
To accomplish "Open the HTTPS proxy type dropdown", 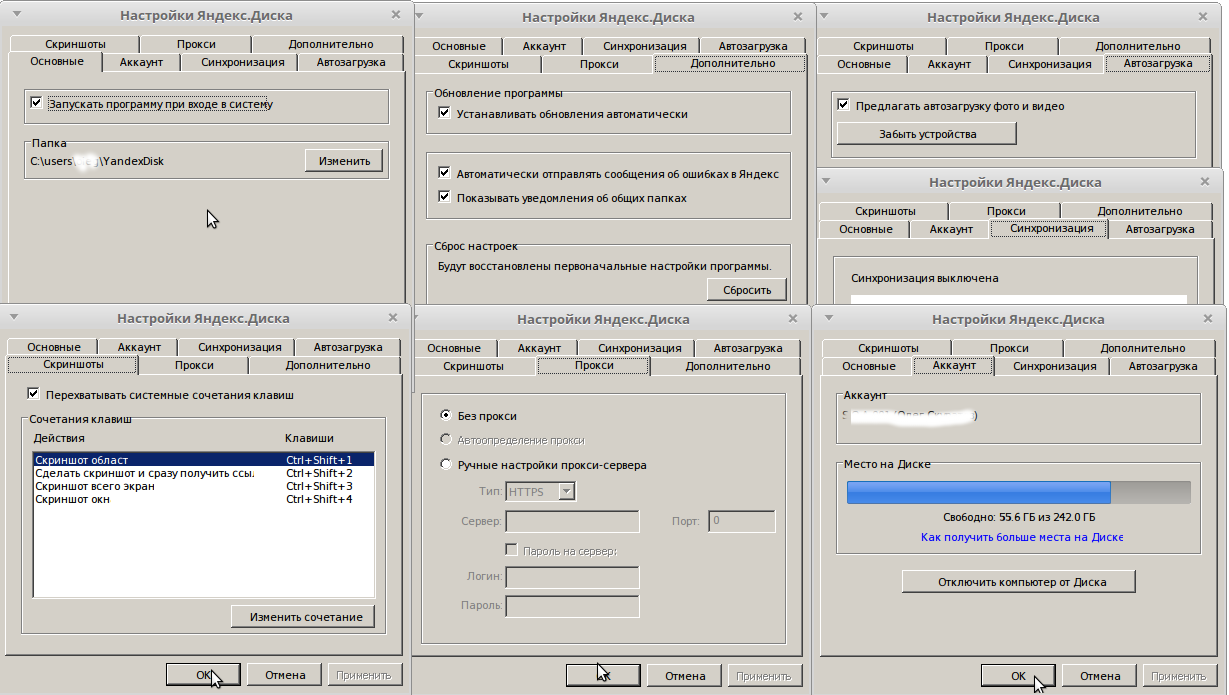I will pyautogui.click(x=566, y=491).
